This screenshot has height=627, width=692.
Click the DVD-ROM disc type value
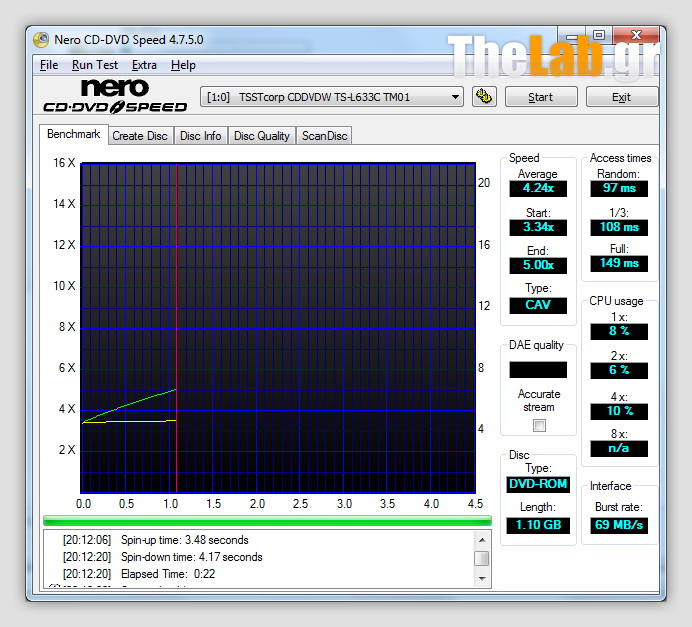(538, 484)
